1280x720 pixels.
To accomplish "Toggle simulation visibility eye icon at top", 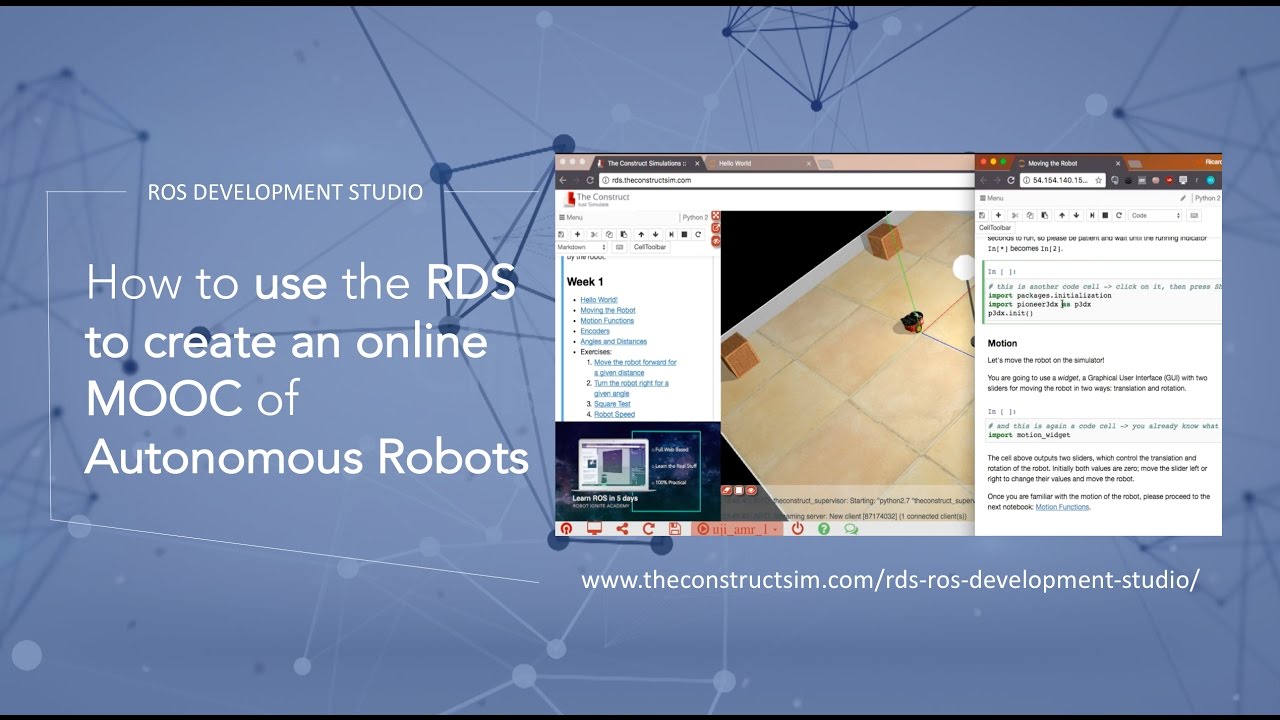I will [716, 241].
